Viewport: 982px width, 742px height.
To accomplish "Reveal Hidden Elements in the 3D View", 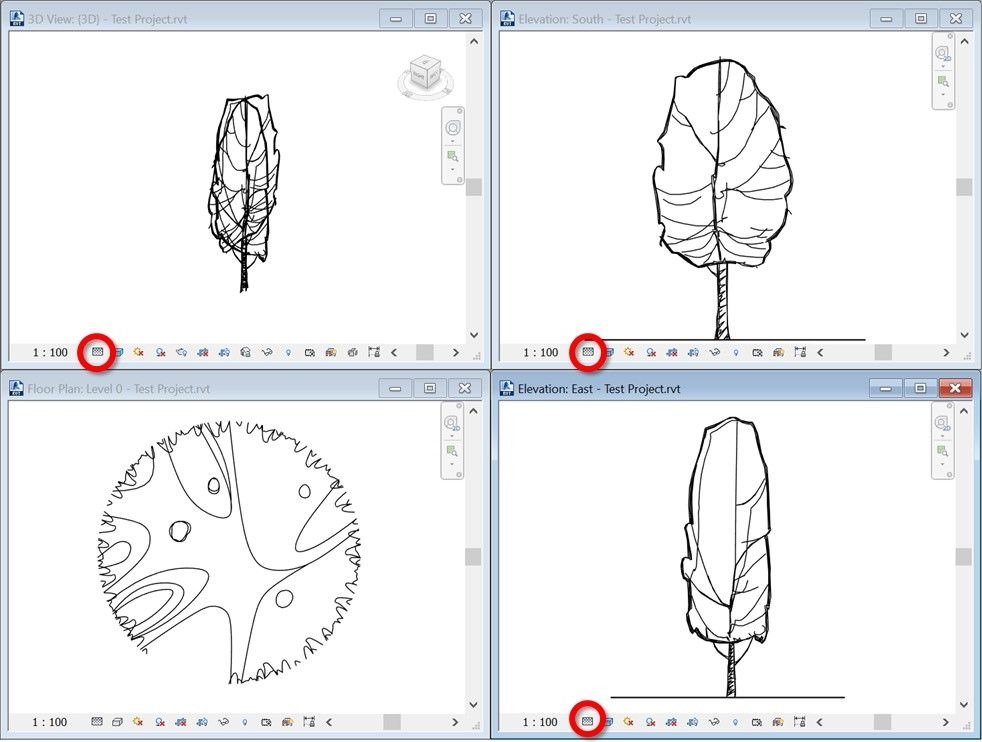I will (288, 352).
